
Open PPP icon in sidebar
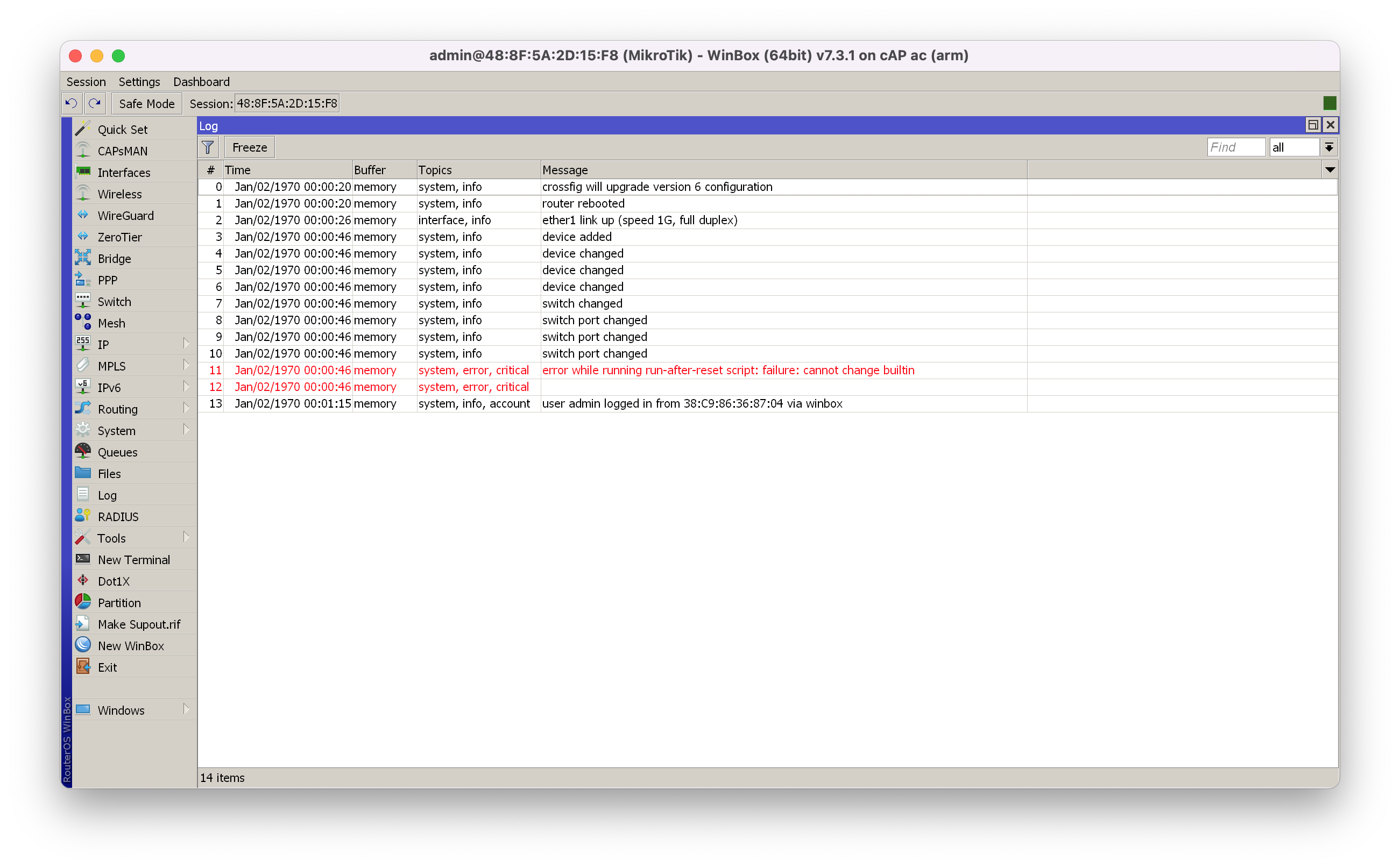(x=83, y=280)
